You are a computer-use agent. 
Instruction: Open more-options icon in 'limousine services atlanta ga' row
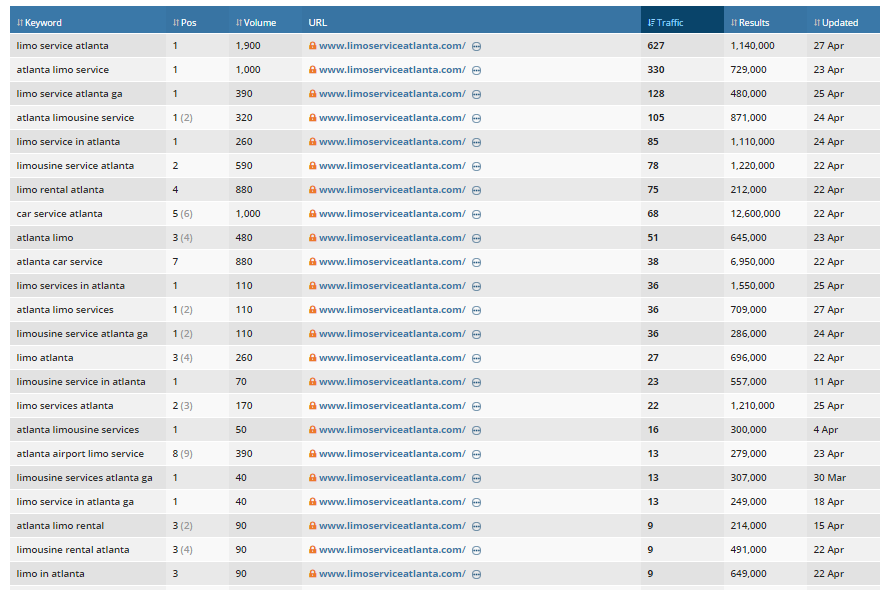(477, 478)
